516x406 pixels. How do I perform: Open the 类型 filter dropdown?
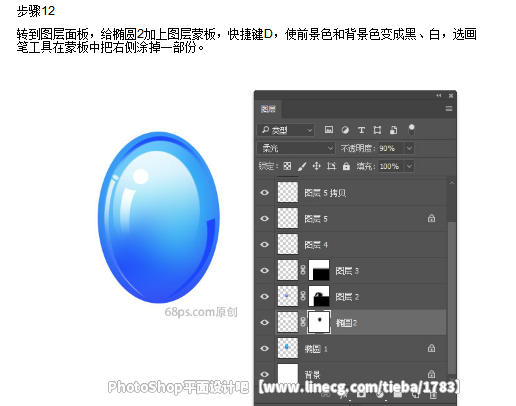pyautogui.click(x=286, y=130)
